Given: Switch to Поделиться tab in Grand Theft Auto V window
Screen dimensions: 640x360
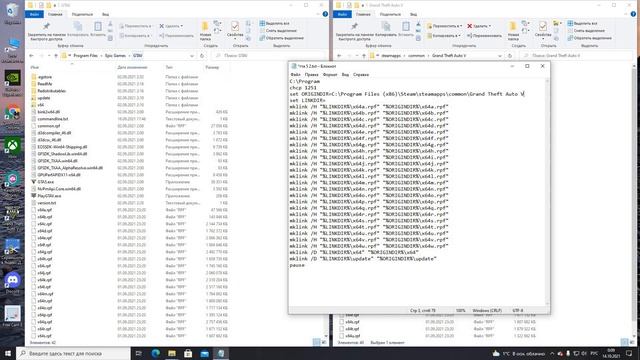Looking at the screenshot, I should point(390,14).
